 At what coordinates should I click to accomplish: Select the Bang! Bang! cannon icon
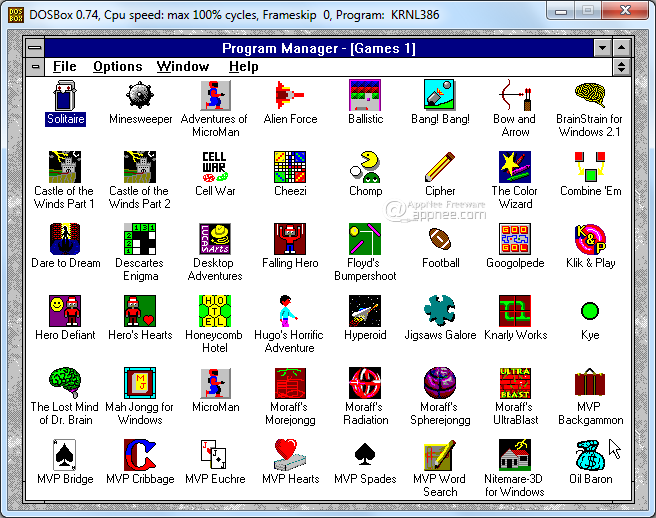coord(440,95)
